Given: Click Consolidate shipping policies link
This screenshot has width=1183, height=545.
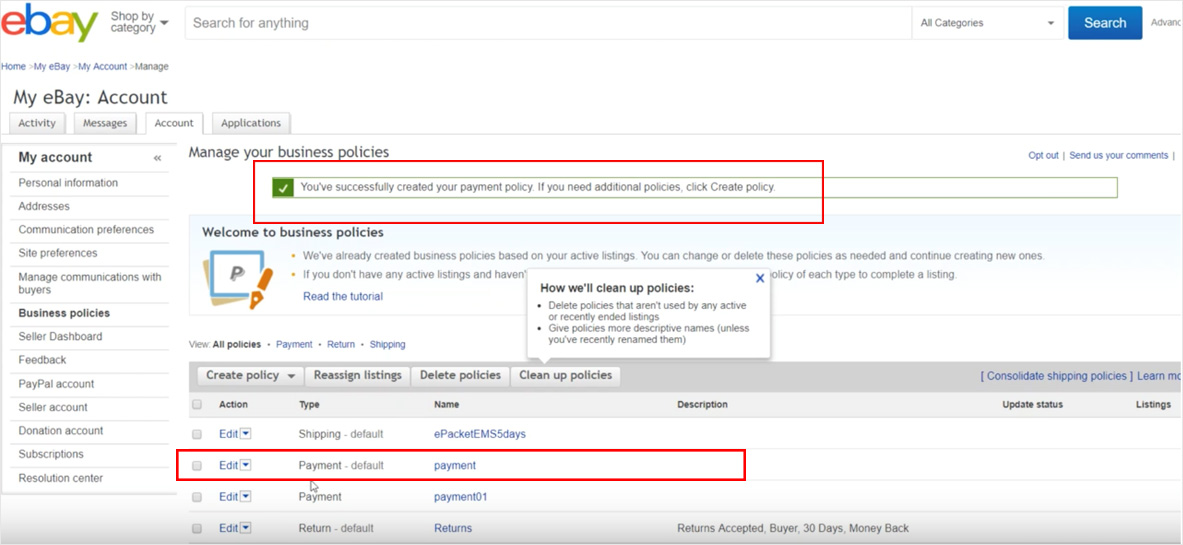Looking at the screenshot, I should 1056,376.
